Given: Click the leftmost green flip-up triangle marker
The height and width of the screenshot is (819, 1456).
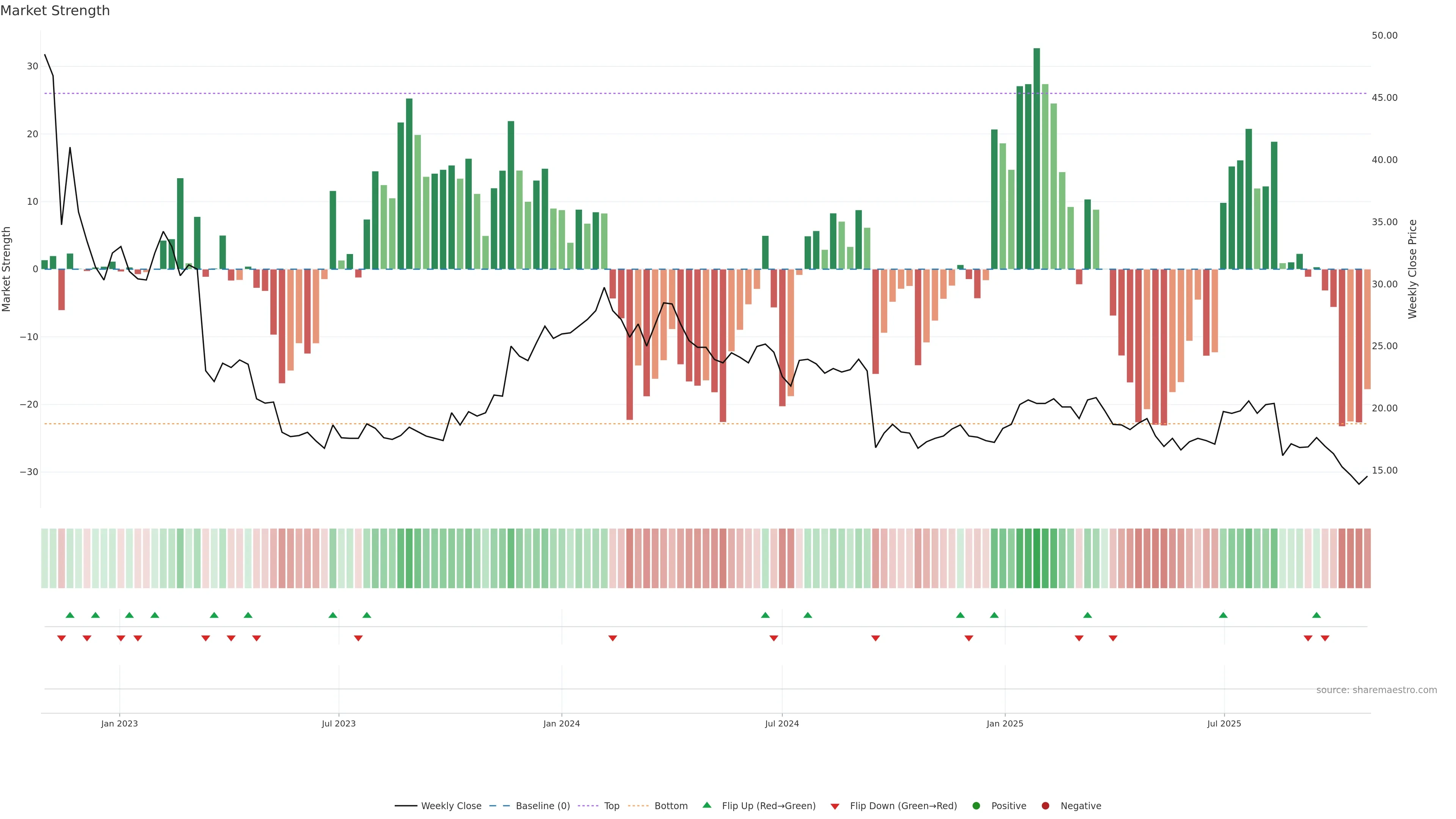Looking at the screenshot, I should [x=70, y=615].
